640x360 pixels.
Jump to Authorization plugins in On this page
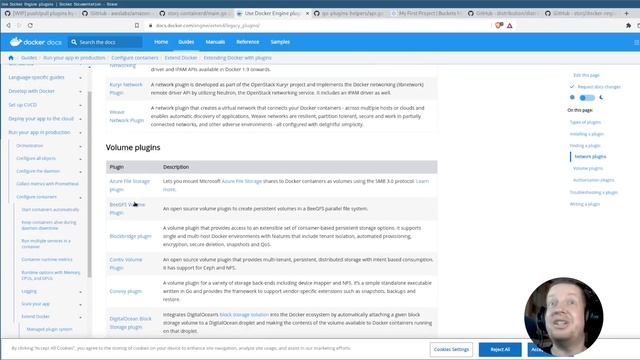[593, 180]
